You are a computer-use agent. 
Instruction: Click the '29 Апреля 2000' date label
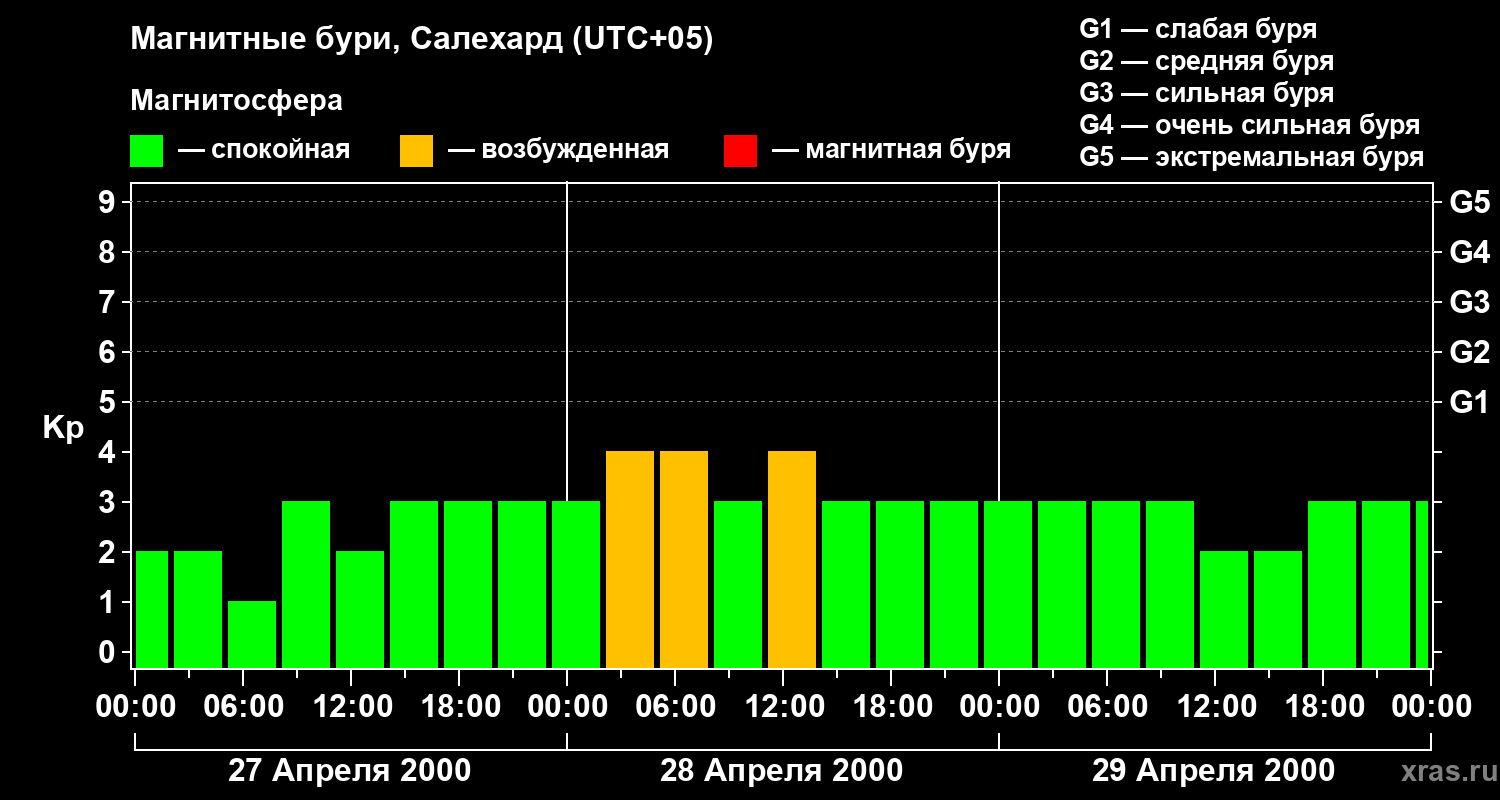pyautogui.click(x=1213, y=770)
